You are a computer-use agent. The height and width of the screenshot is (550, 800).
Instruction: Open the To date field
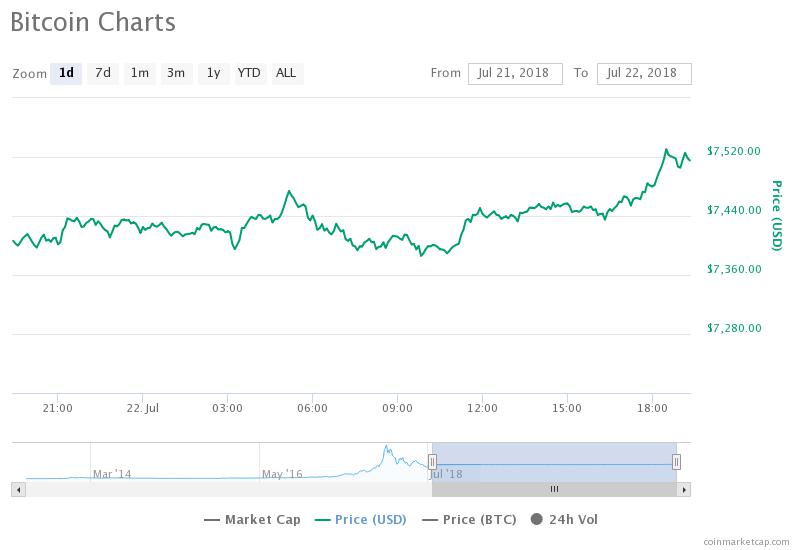(643, 73)
